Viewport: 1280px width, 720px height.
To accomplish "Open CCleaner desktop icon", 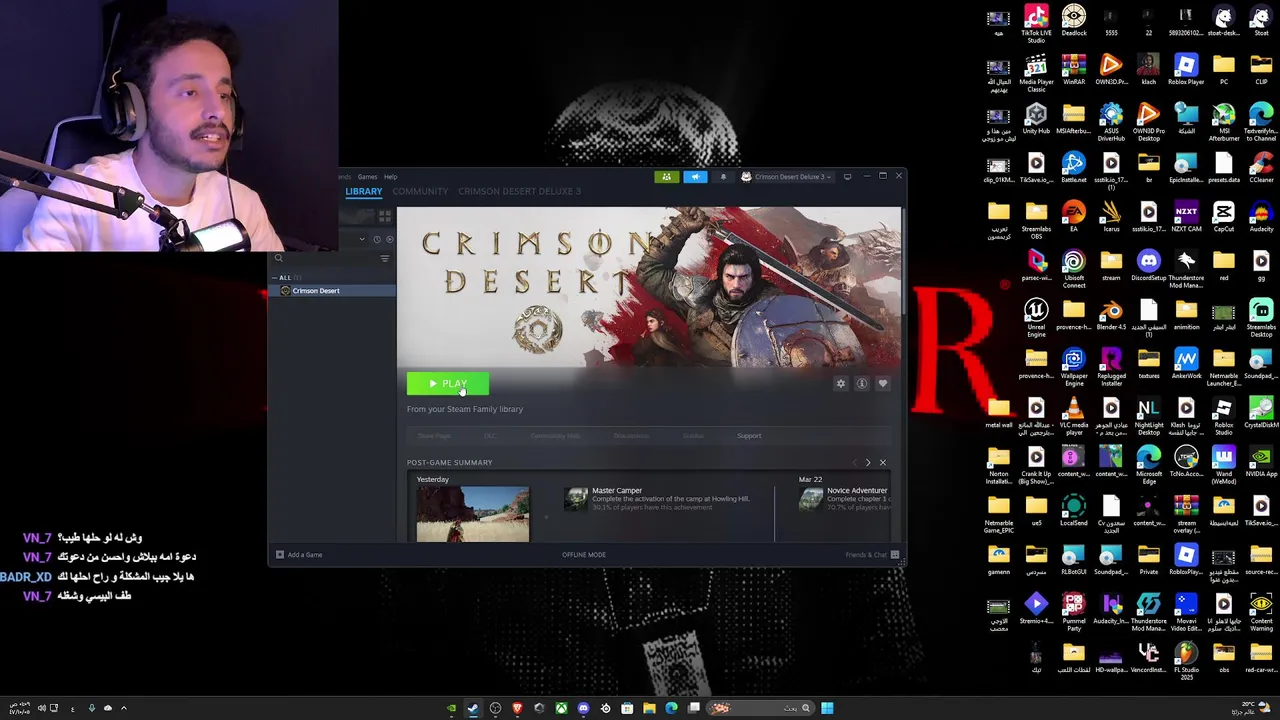I will coord(1261,168).
